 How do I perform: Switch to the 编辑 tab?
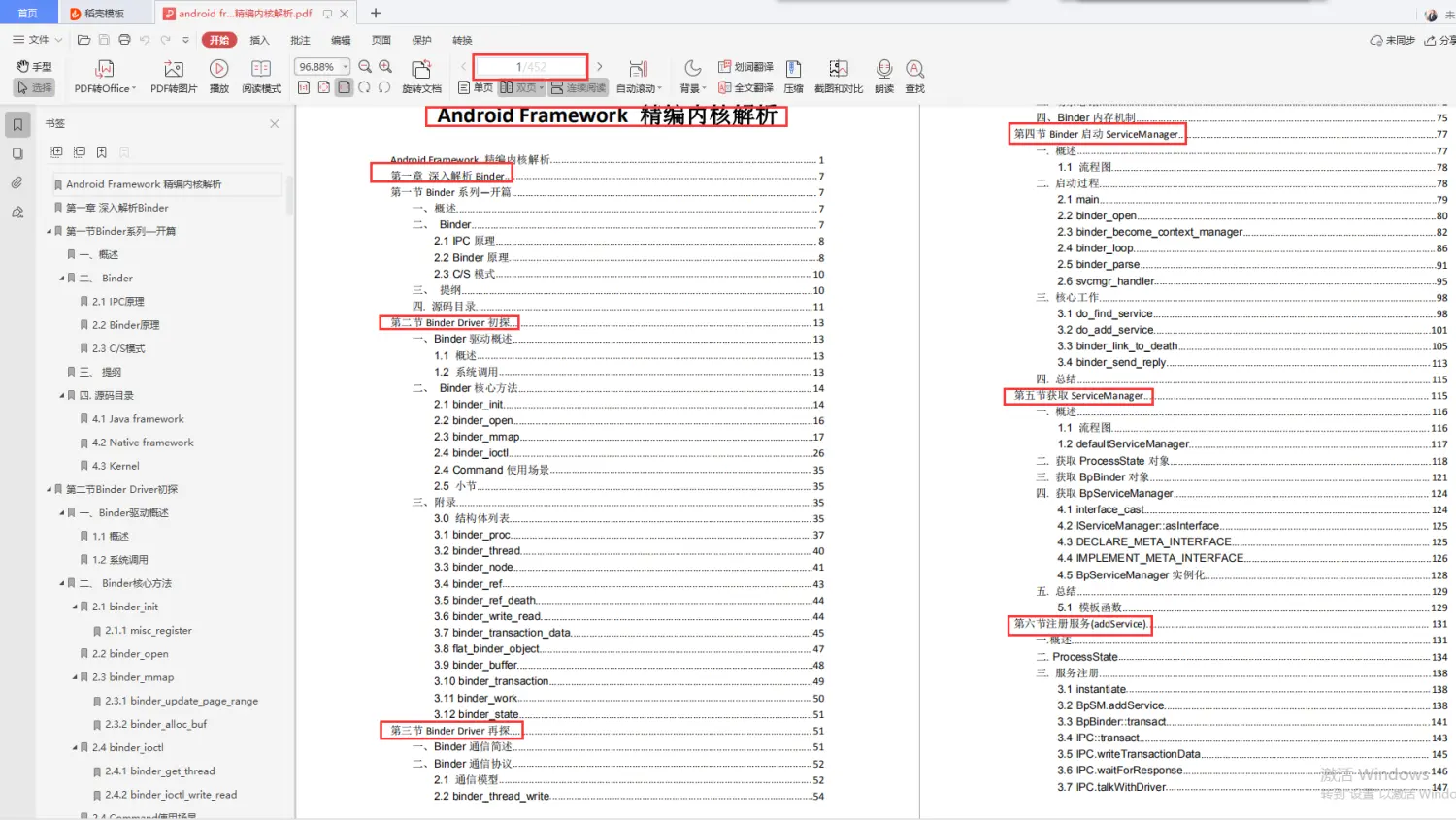(x=341, y=40)
